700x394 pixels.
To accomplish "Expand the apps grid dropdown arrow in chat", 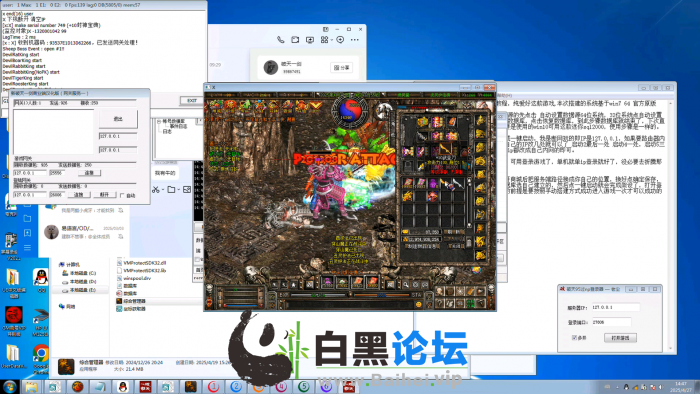I will click(x=332, y=40).
